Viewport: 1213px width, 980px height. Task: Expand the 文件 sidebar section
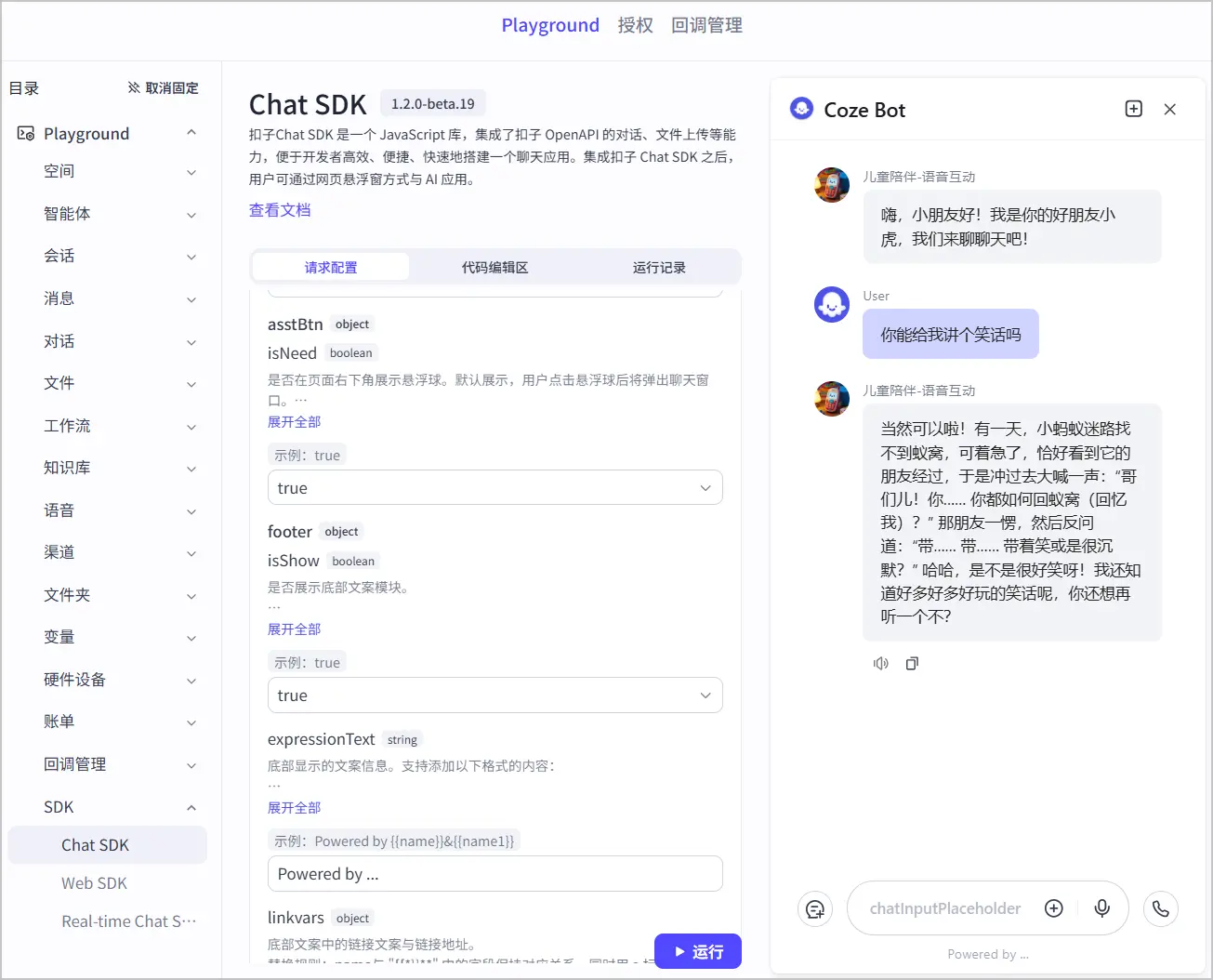click(191, 384)
